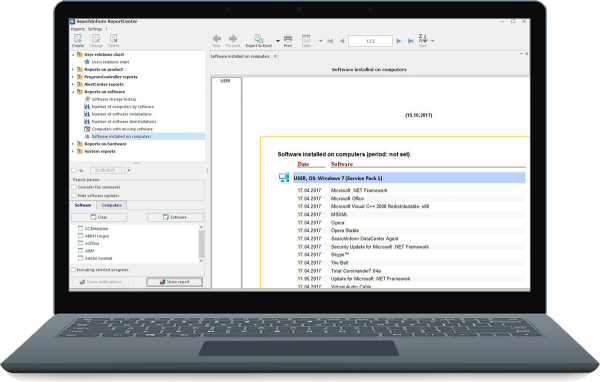Open the Table dropdown arrow
Screen dimensions: 600x382
(320, 41)
